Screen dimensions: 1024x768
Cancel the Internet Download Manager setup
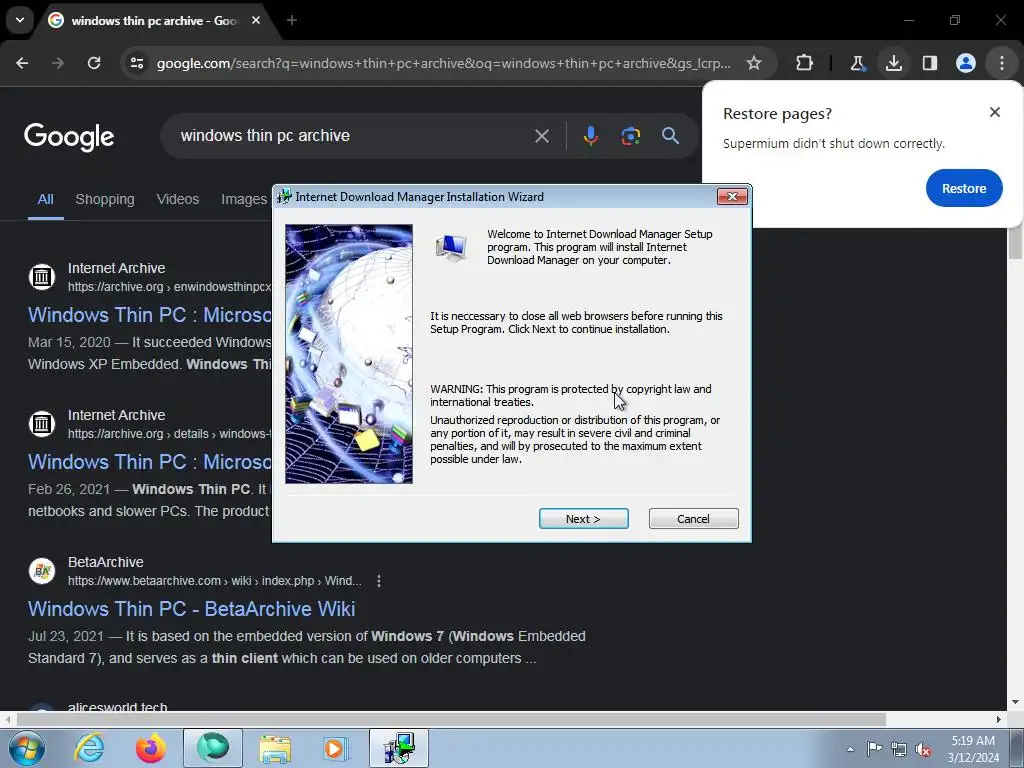click(x=693, y=519)
